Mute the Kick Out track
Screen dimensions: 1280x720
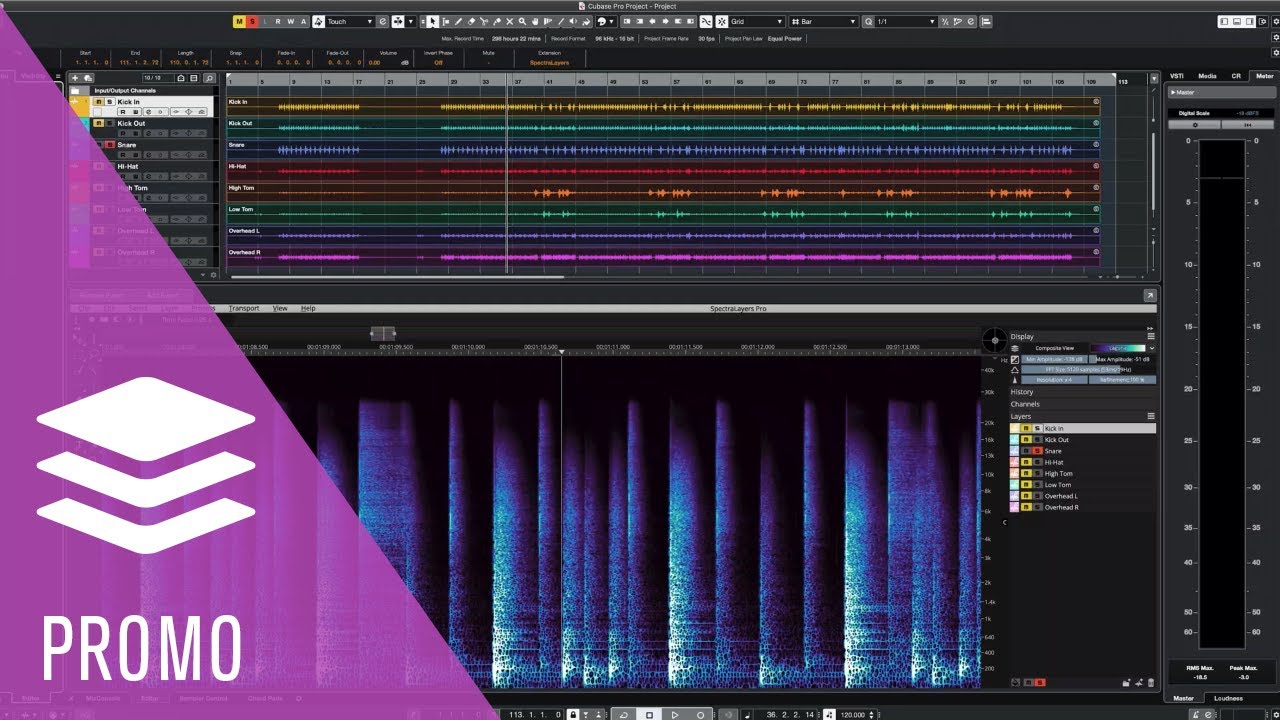pyautogui.click(x=98, y=123)
